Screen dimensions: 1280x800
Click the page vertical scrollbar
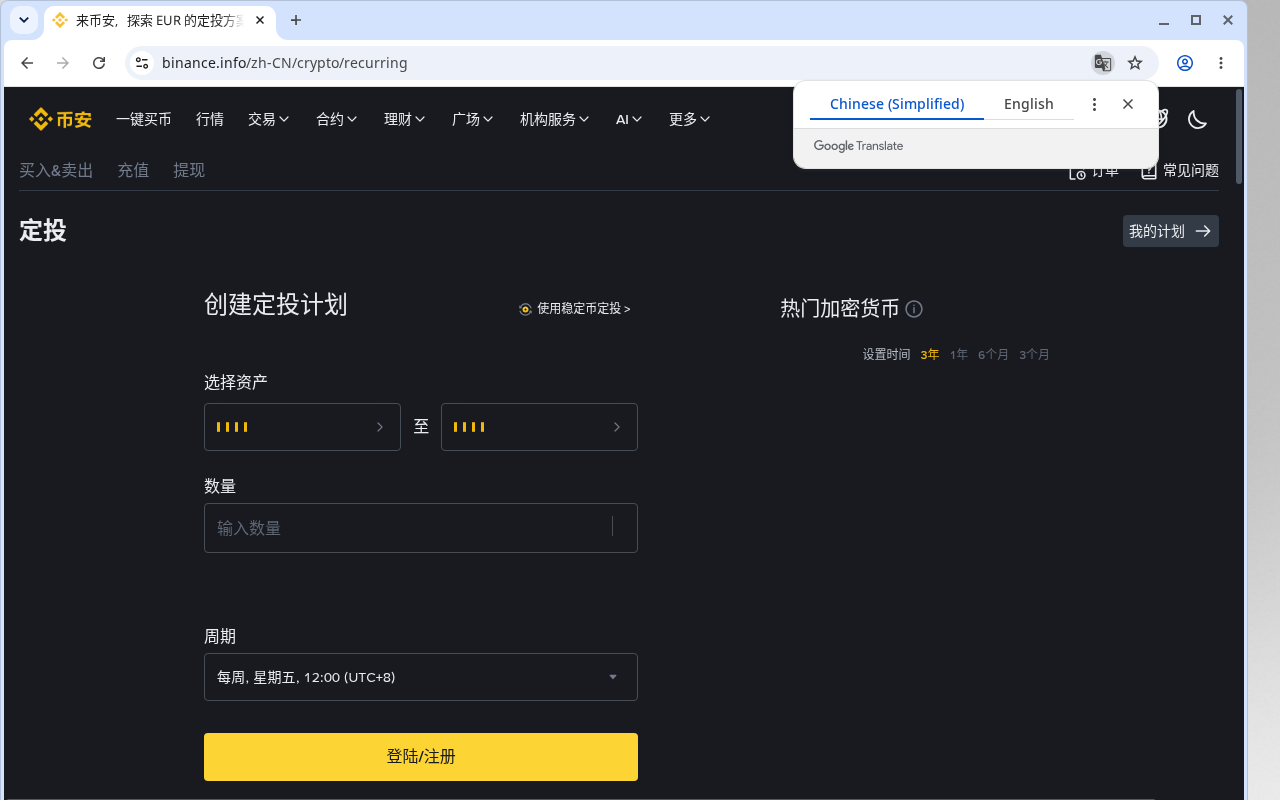pyautogui.click(x=1240, y=136)
